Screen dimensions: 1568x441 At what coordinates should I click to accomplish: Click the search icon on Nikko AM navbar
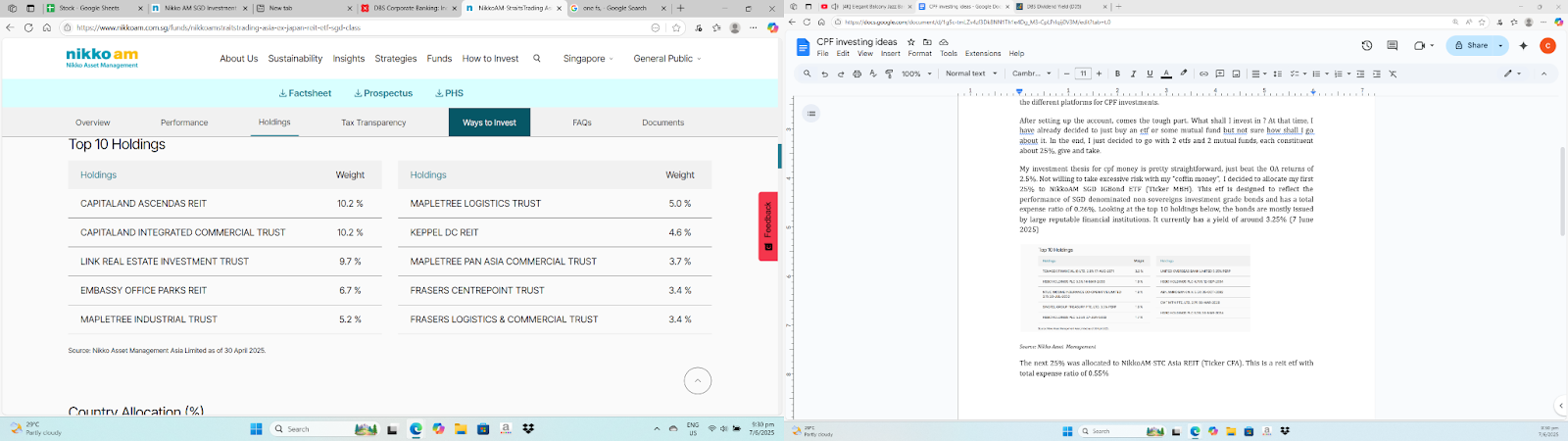[x=536, y=59]
